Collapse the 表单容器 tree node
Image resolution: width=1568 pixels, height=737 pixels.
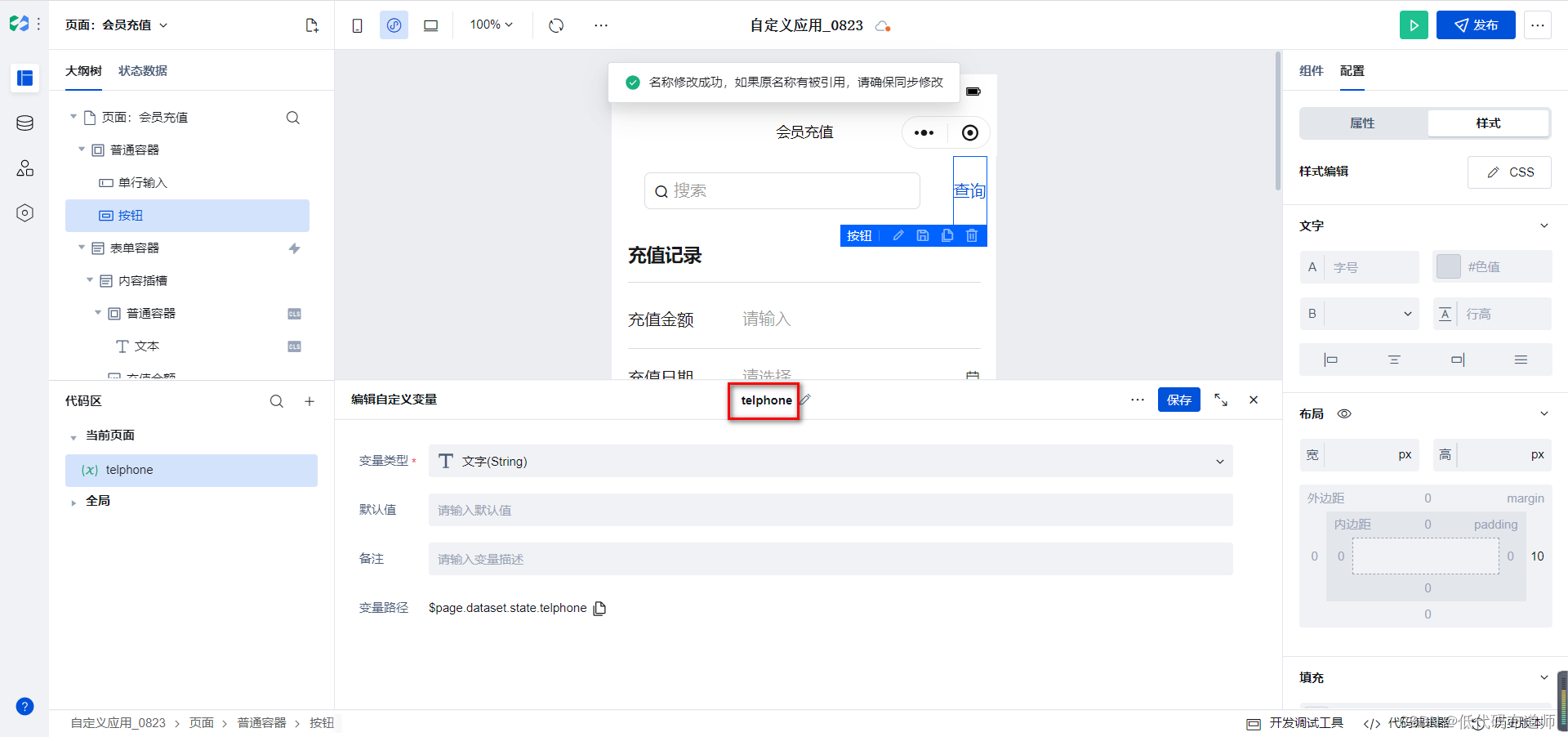(82, 248)
